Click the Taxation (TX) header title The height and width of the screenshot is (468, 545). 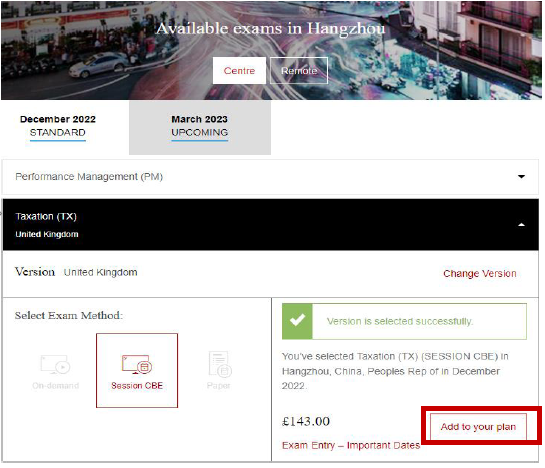[46, 216]
